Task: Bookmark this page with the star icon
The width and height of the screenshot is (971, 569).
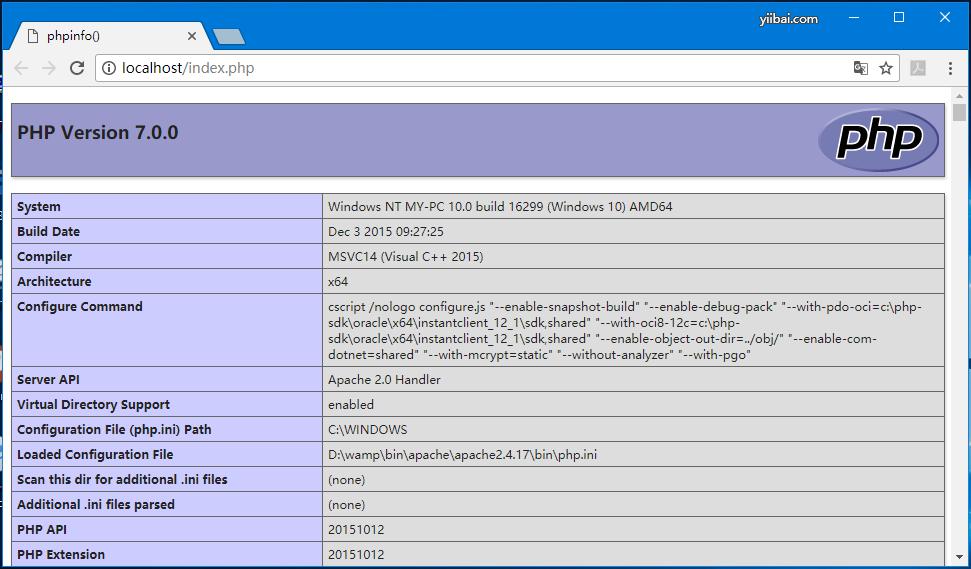Action: (x=885, y=68)
